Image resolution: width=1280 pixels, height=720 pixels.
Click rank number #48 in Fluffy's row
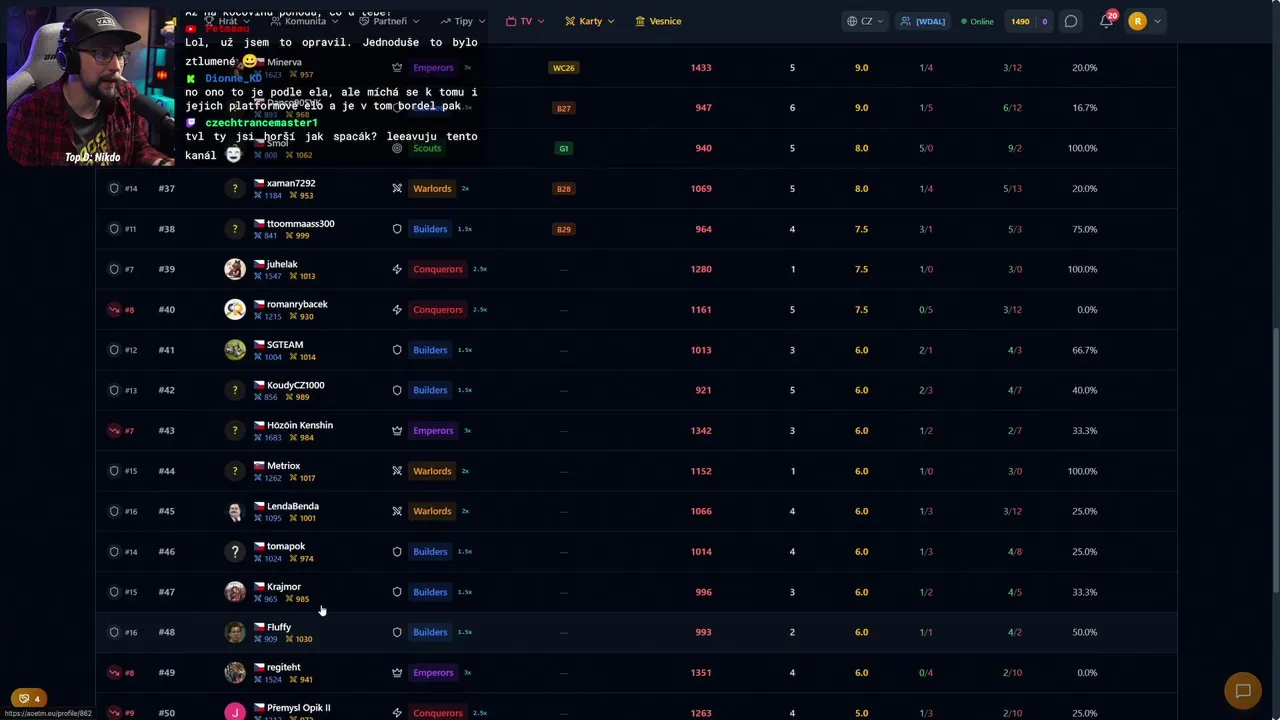point(166,632)
